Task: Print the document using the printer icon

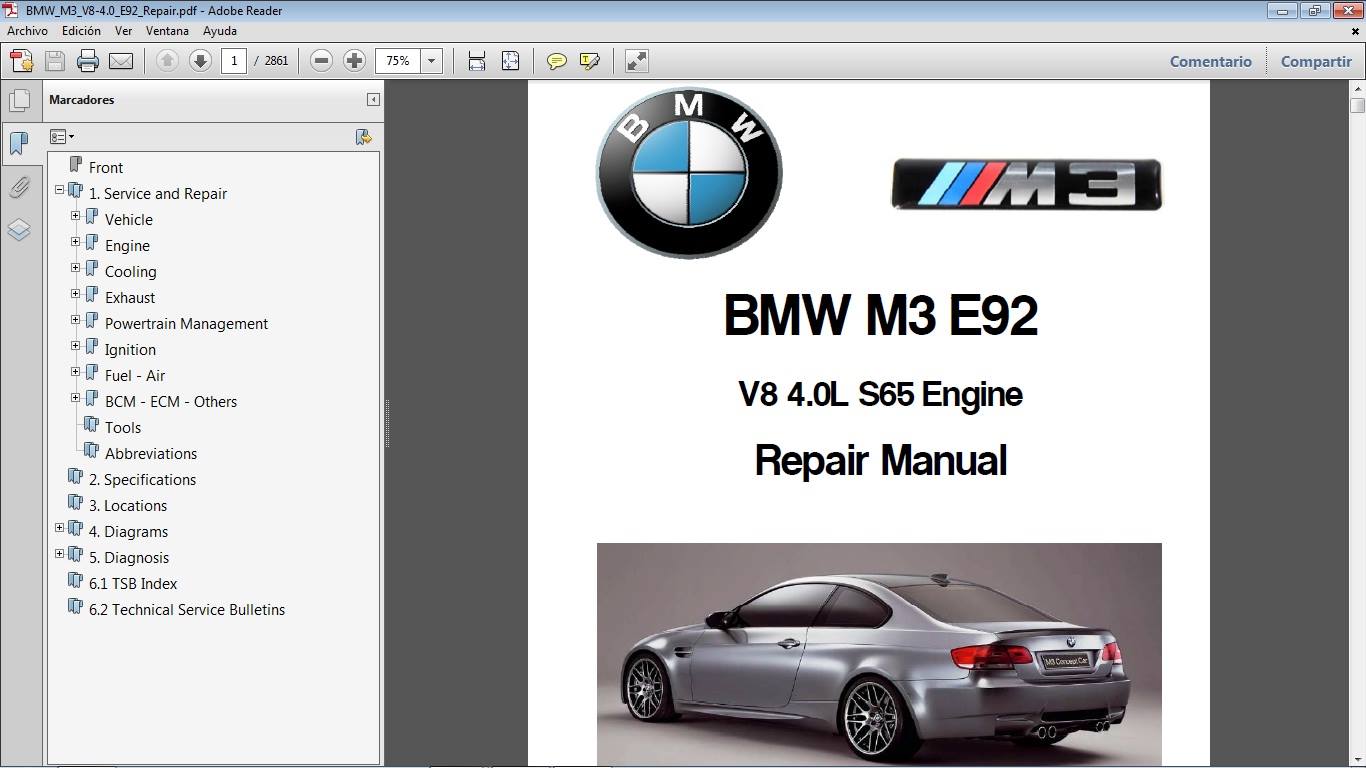Action: click(88, 61)
